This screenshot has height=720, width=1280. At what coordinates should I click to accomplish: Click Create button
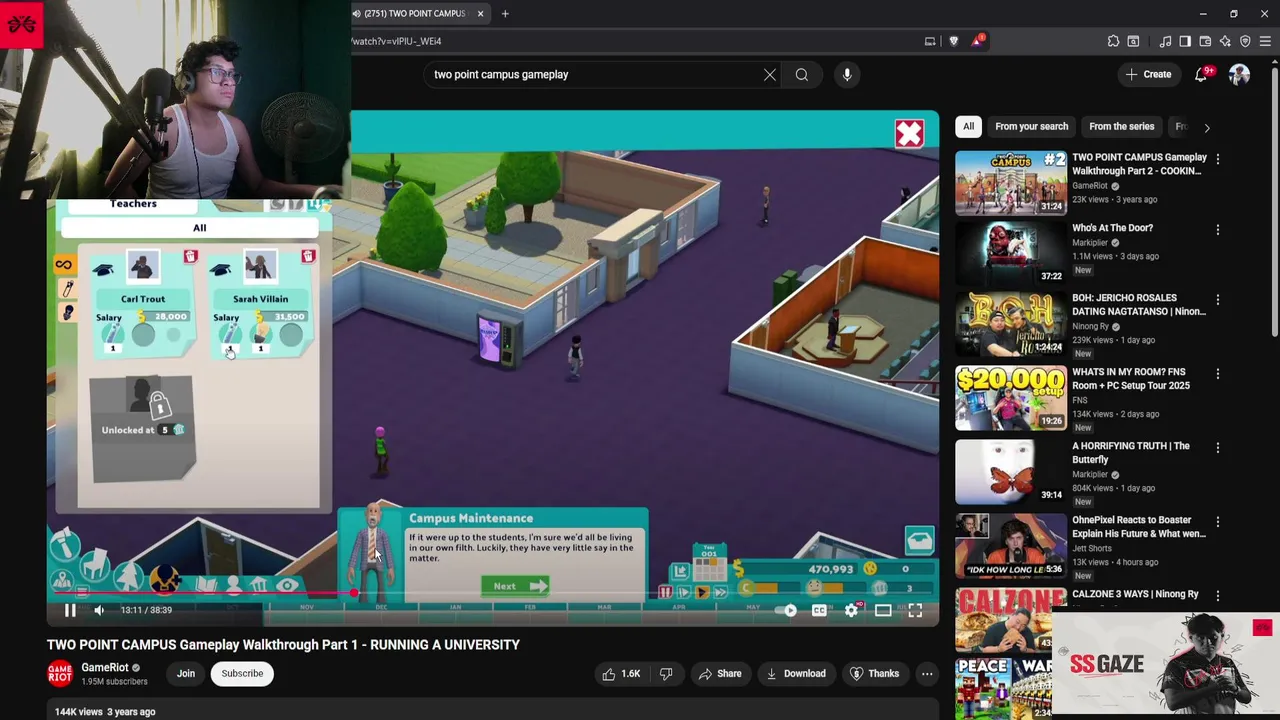1148,74
